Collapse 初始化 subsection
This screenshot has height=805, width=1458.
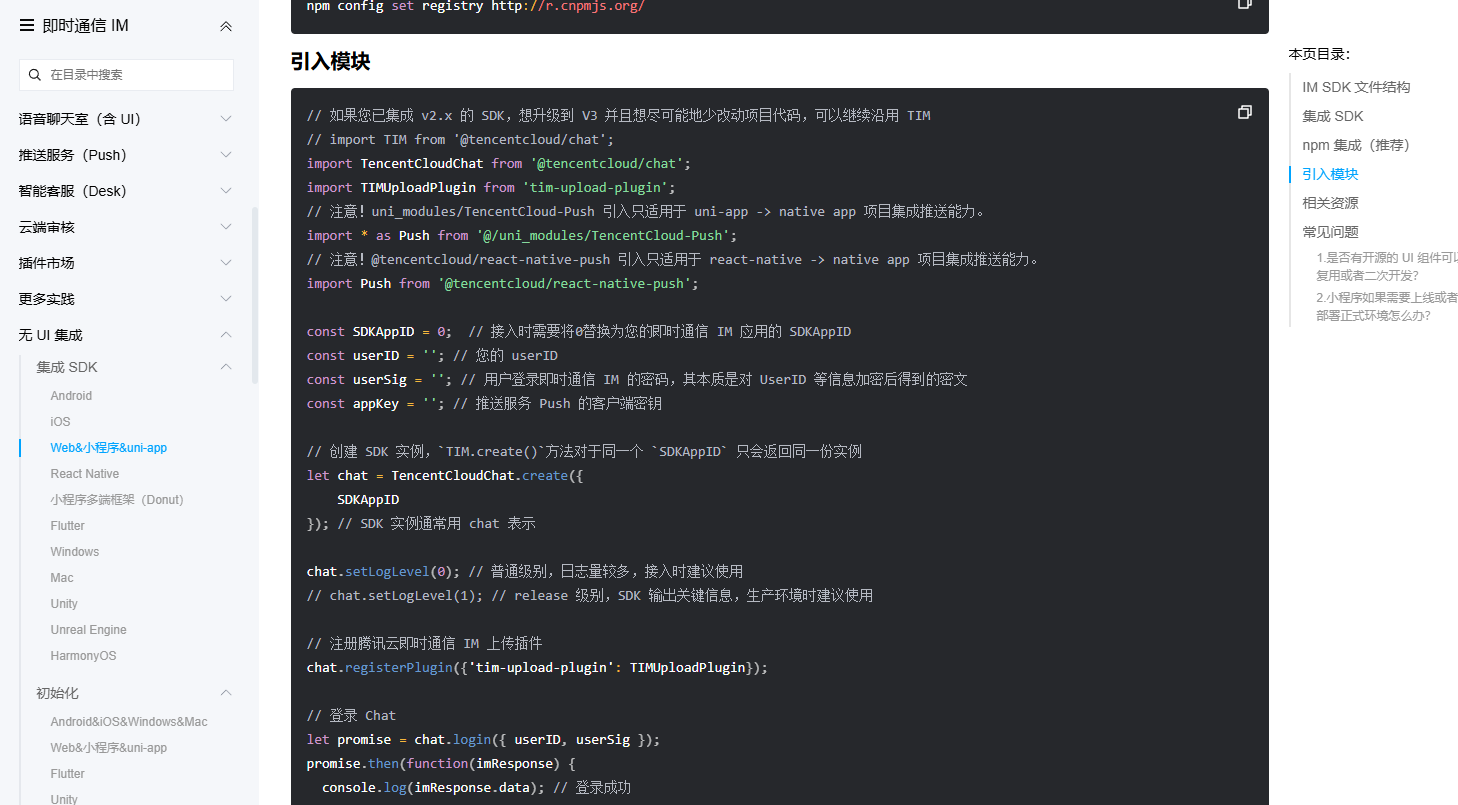click(x=134, y=693)
